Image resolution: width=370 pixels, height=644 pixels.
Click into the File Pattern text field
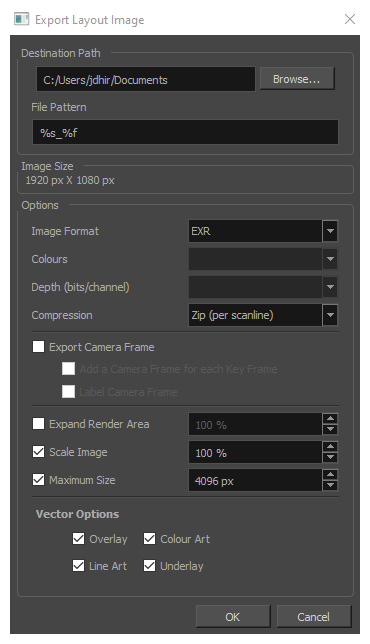click(x=185, y=132)
